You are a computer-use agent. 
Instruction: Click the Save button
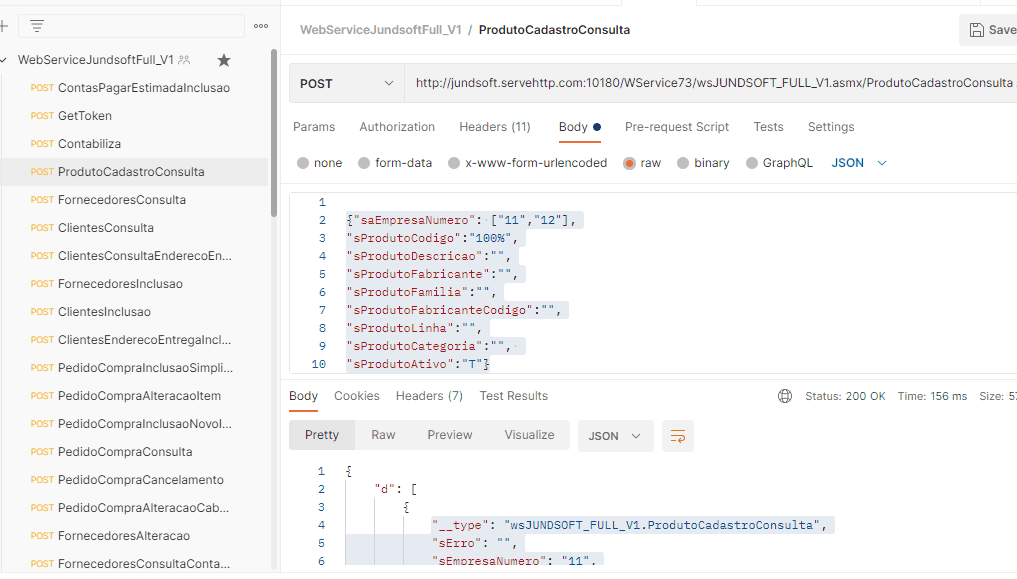pos(988,30)
